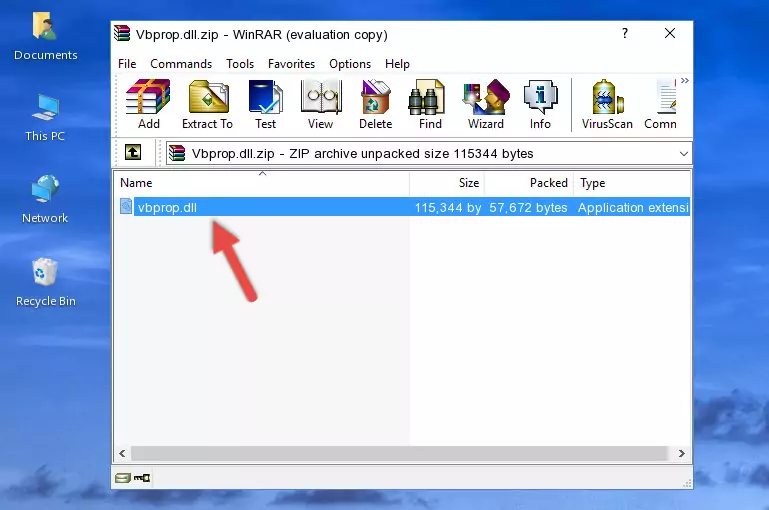Show archive Info
This screenshot has height=510, width=769.
click(x=540, y=104)
